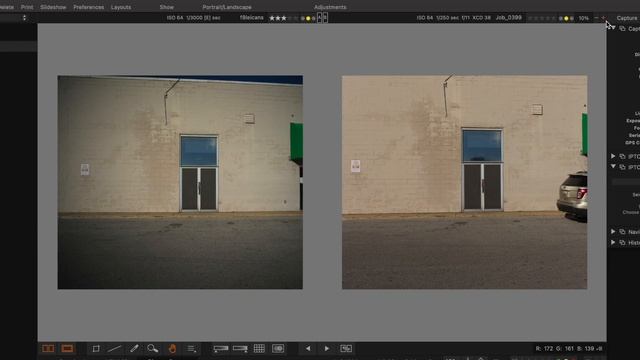Click the compare images icon after the arrows
Image resolution: width=640 pixels, height=360 pixels.
(x=346, y=349)
